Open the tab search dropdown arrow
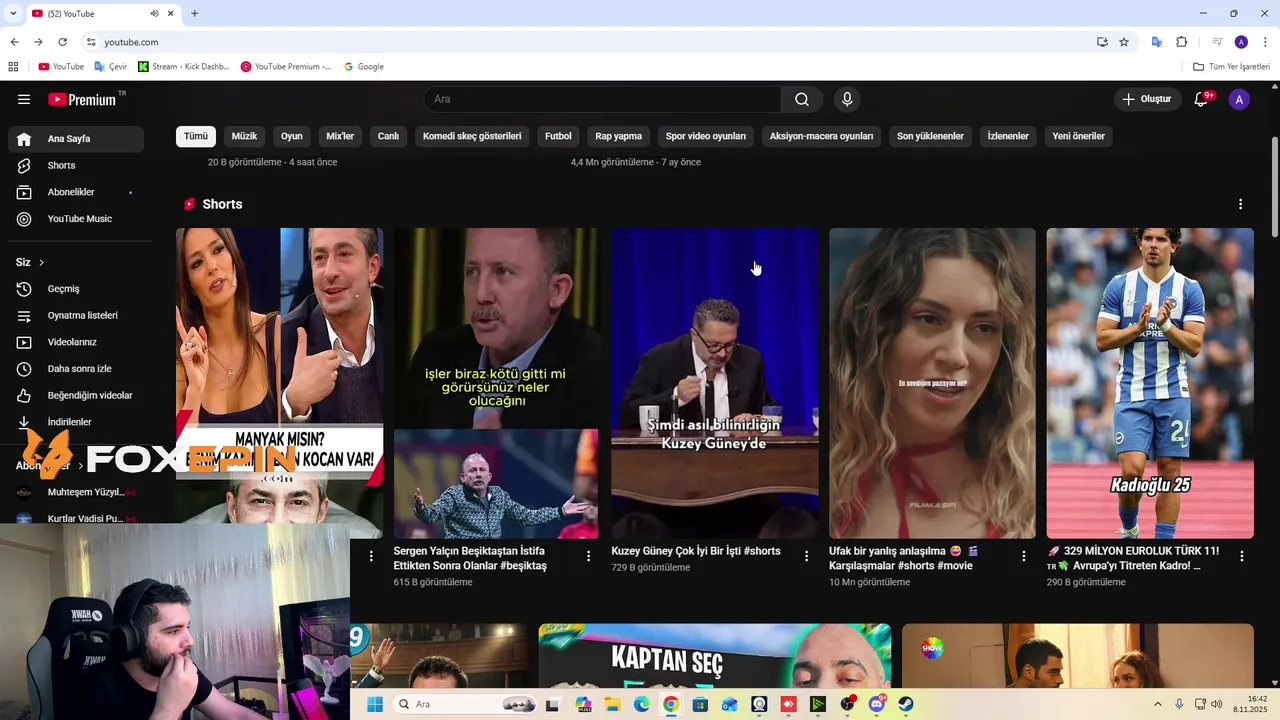This screenshot has height=720, width=1280. (x=13, y=14)
